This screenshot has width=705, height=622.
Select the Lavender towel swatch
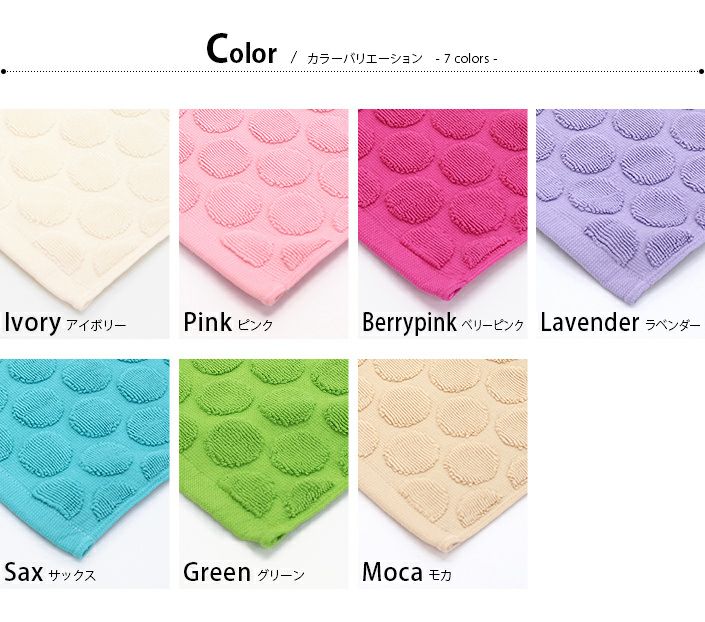coord(620,224)
